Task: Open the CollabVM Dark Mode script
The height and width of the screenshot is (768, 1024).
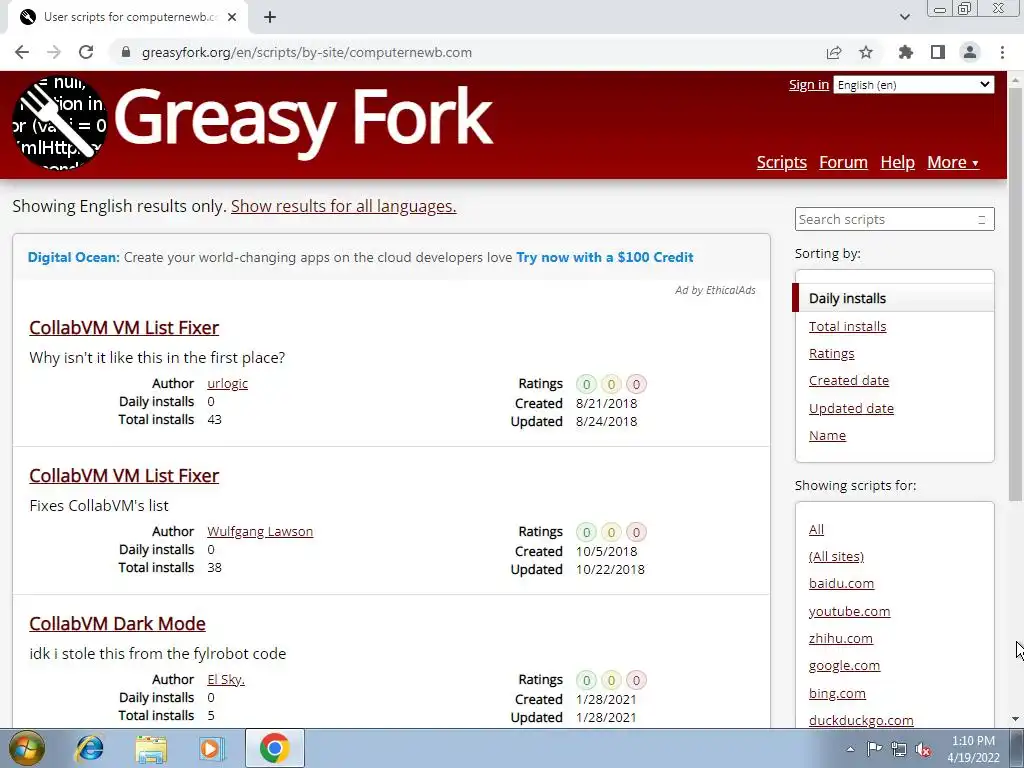Action: (118, 624)
